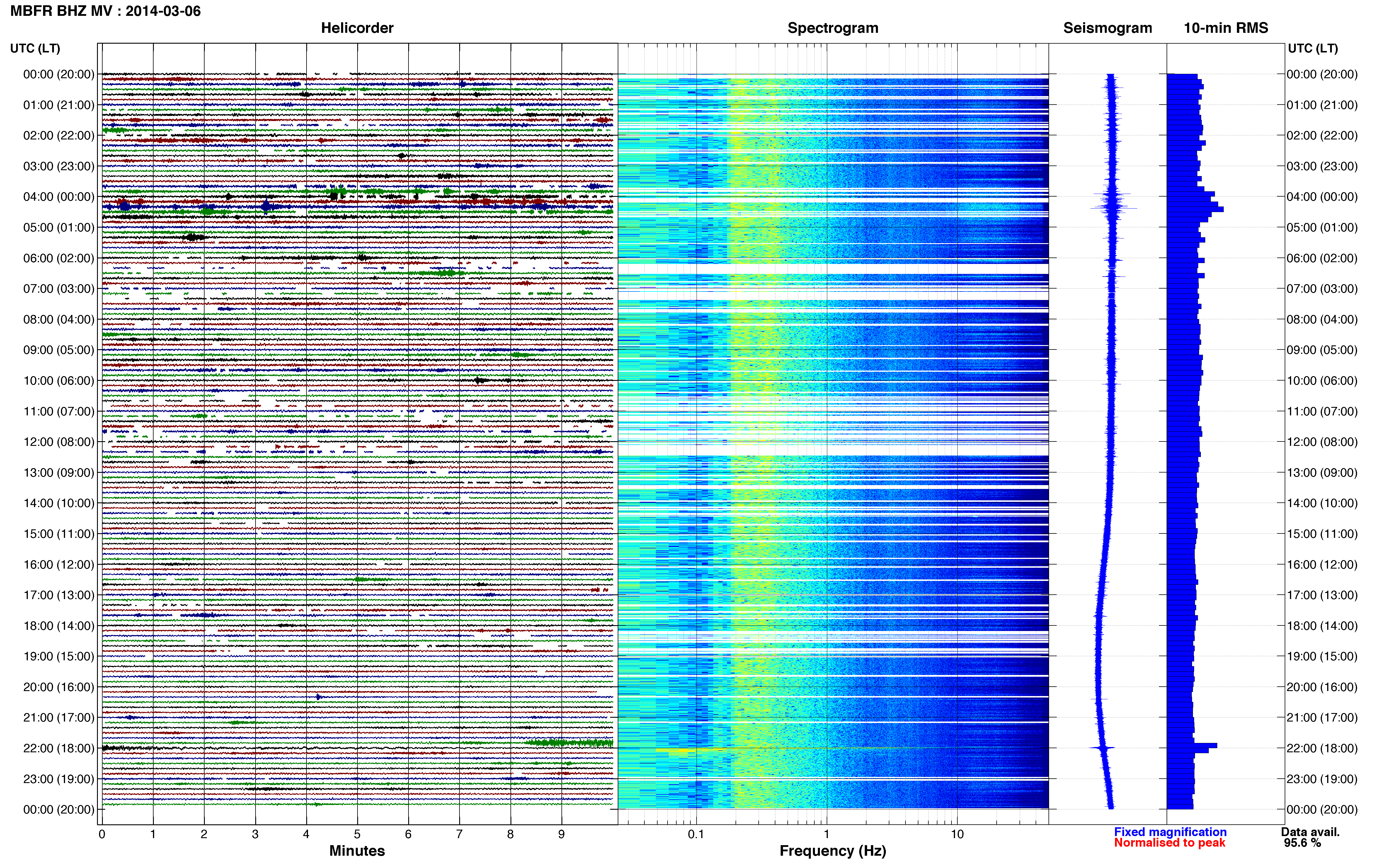Click minute tick label '9' on helicorder
Image resolution: width=1389 pixels, height=868 pixels.
[x=561, y=834]
